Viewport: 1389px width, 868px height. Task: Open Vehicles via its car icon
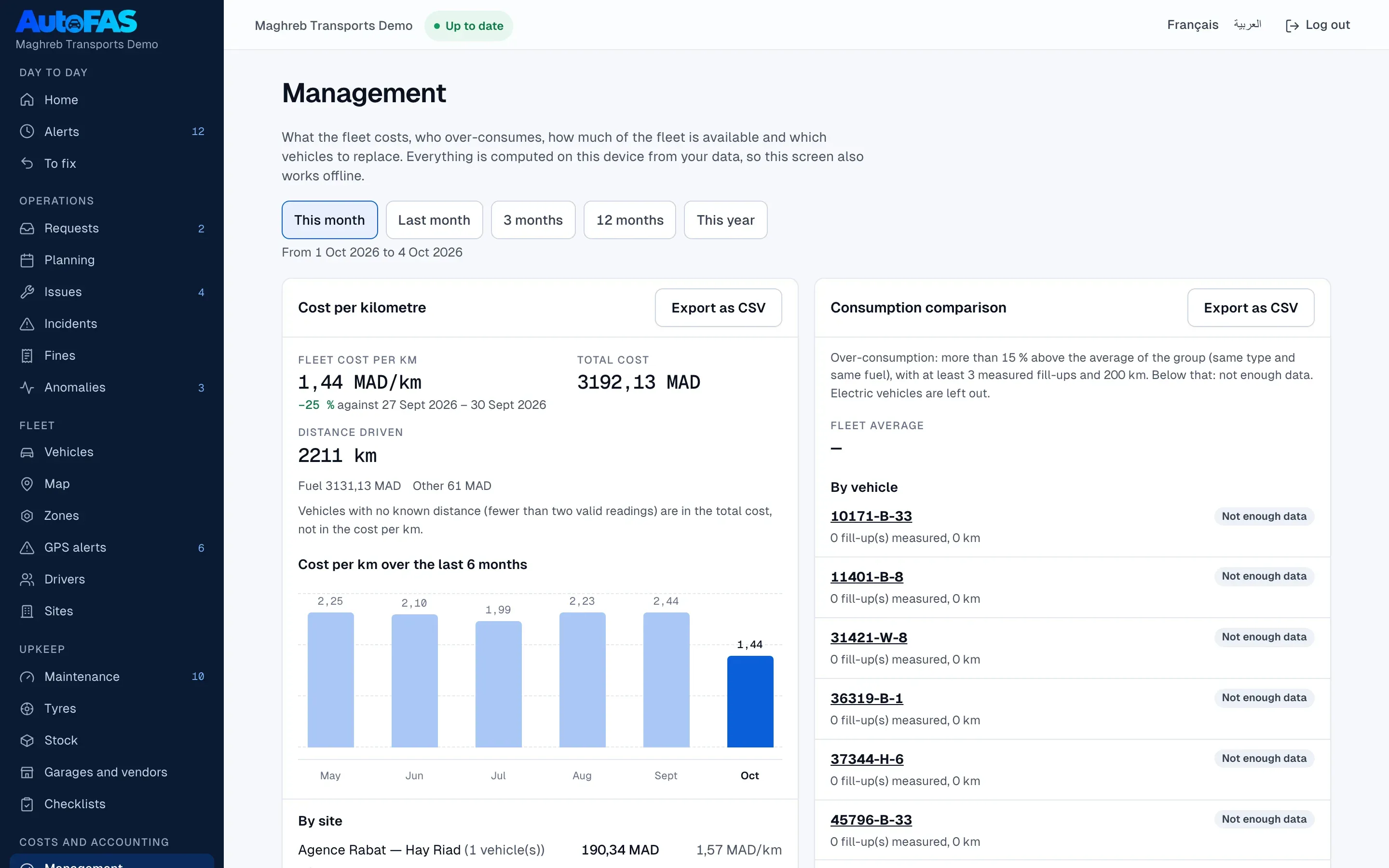click(x=27, y=452)
